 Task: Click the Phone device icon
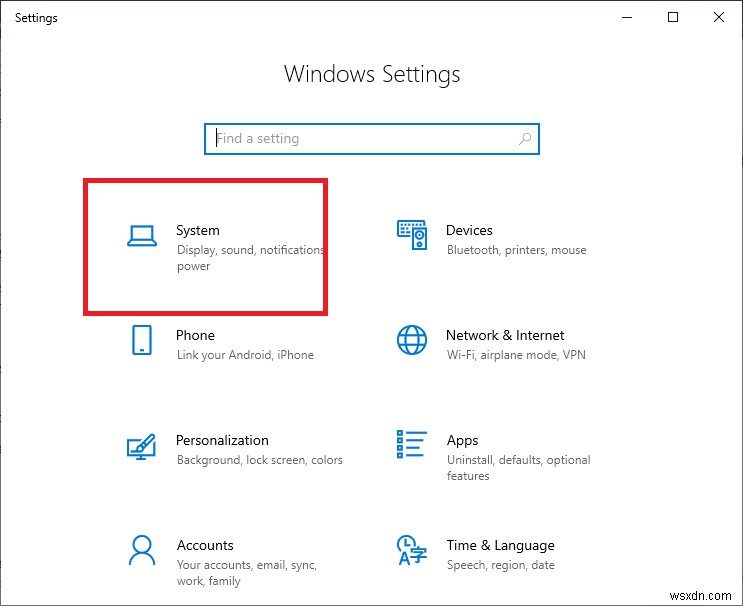point(142,340)
